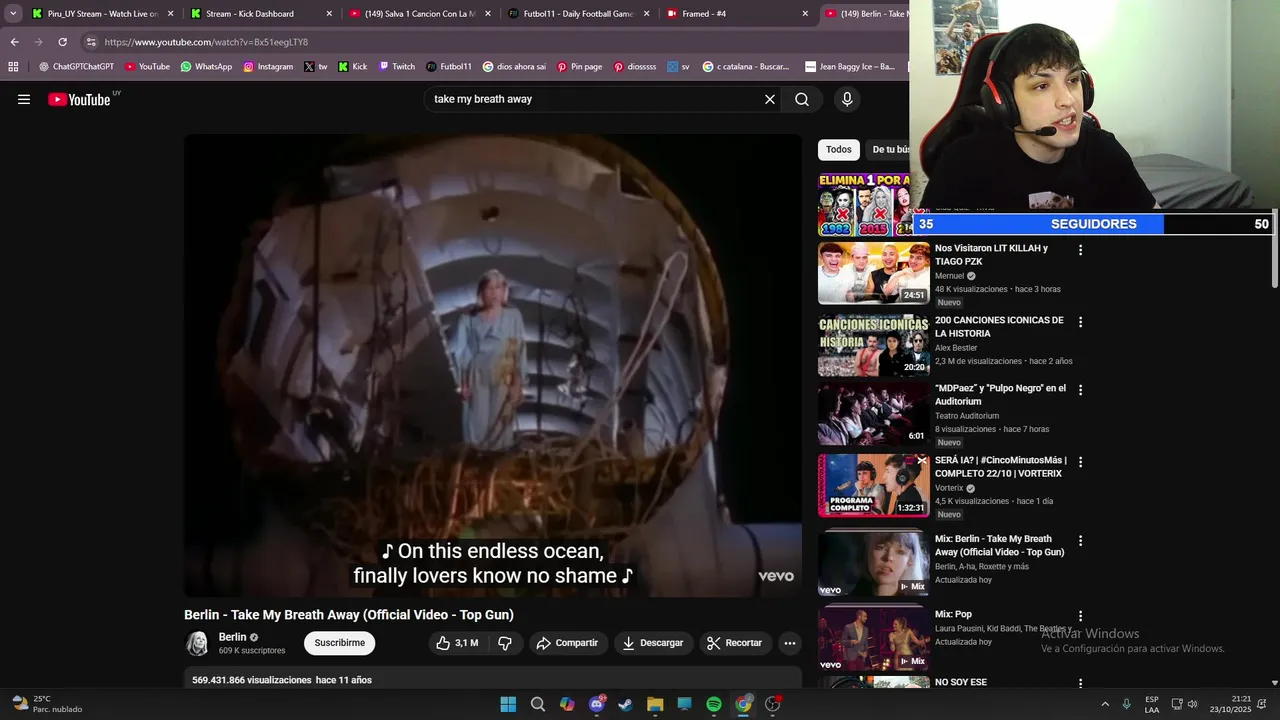Select the Todos filter chip
This screenshot has width=1280, height=720.
coord(839,150)
